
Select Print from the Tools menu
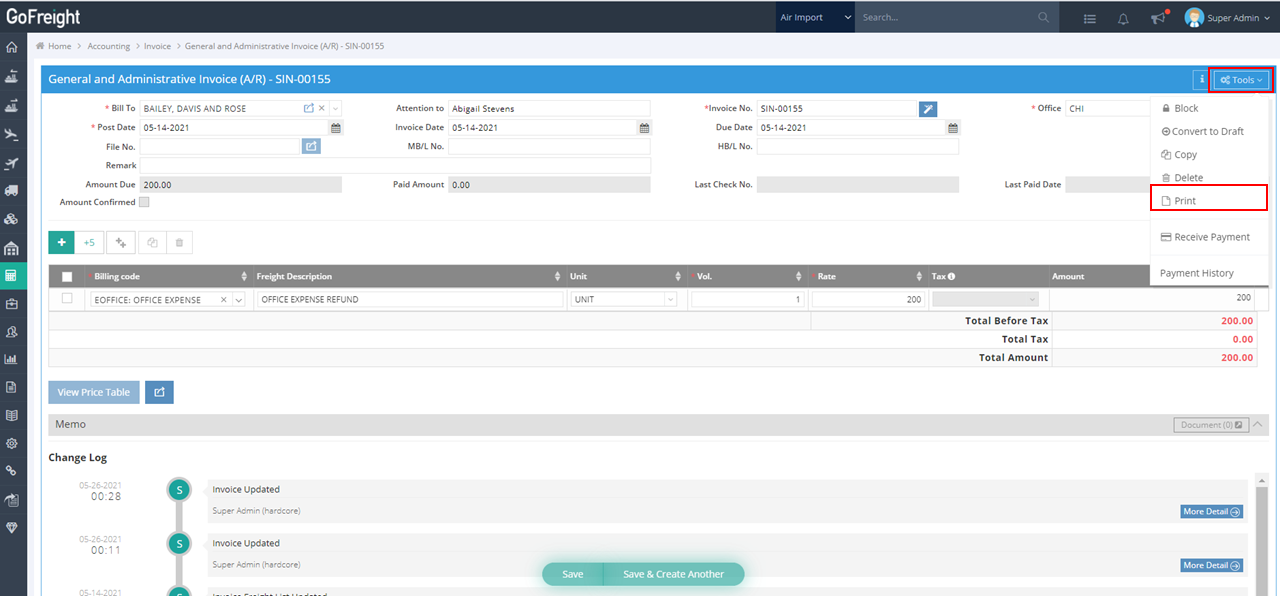[x=1185, y=201]
